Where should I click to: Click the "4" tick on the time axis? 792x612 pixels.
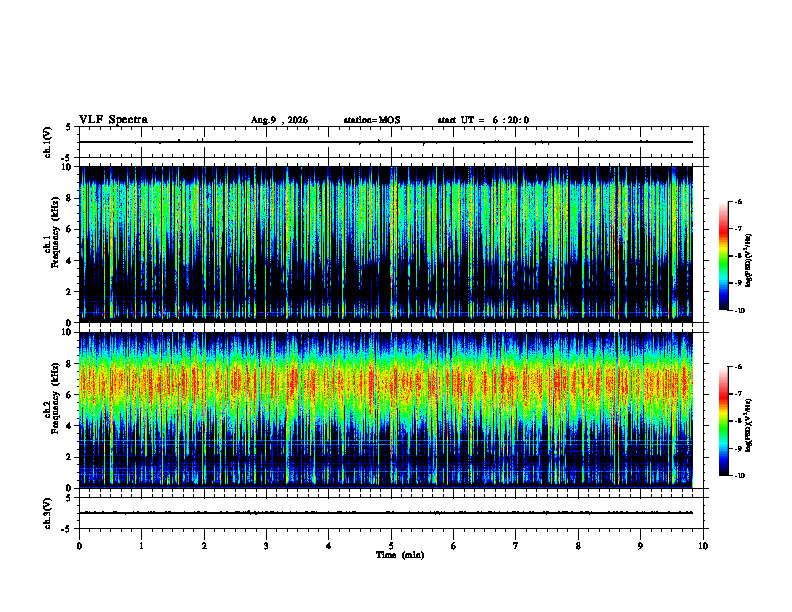[329, 546]
